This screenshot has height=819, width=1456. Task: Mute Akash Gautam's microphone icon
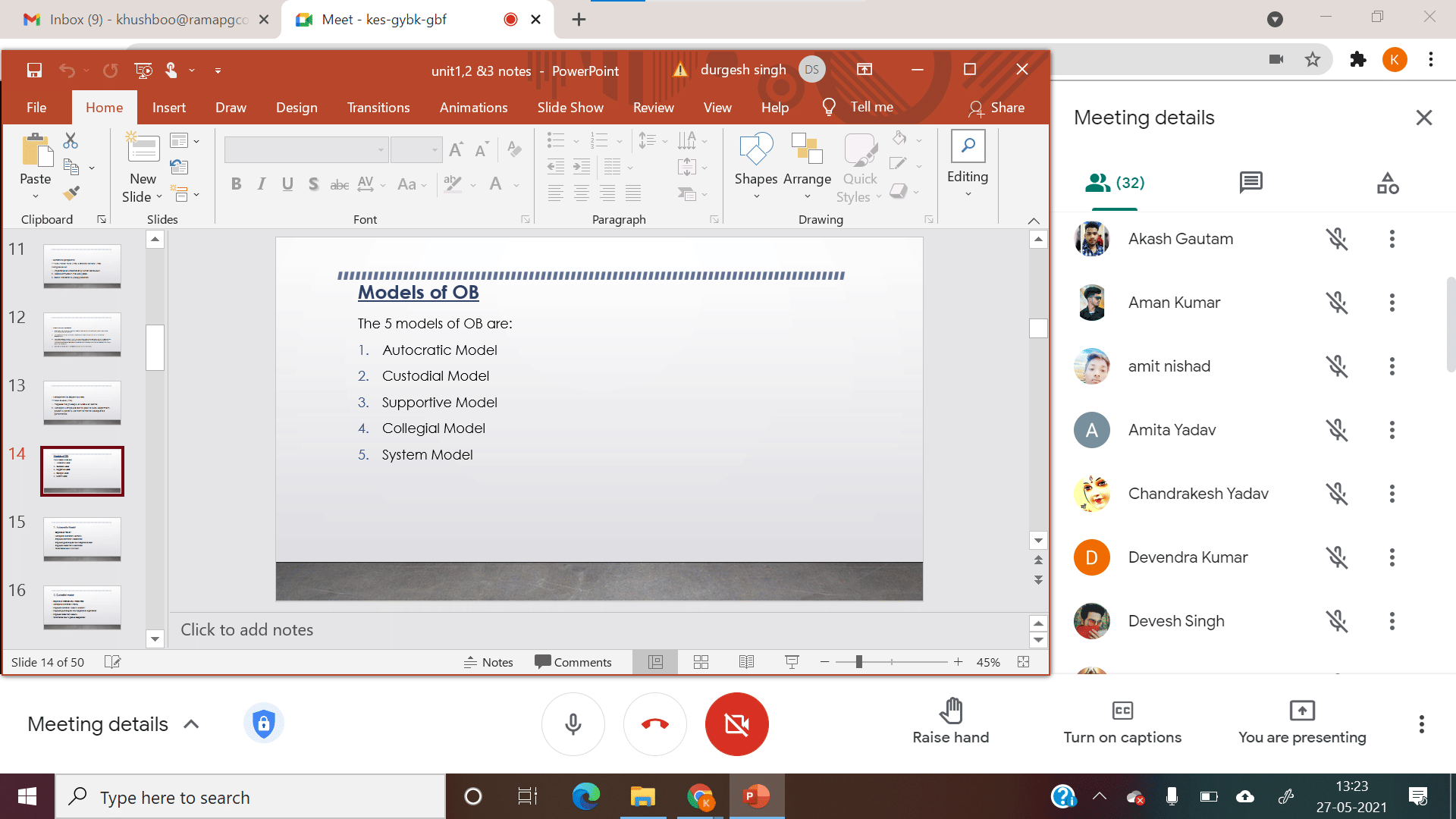pos(1337,238)
